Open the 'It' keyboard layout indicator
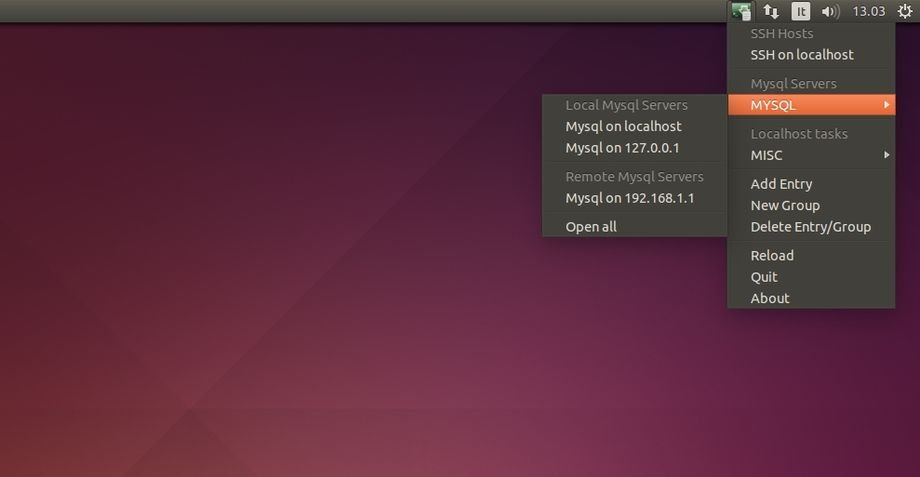This screenshot has width=920, height=477. click(801, 12)
